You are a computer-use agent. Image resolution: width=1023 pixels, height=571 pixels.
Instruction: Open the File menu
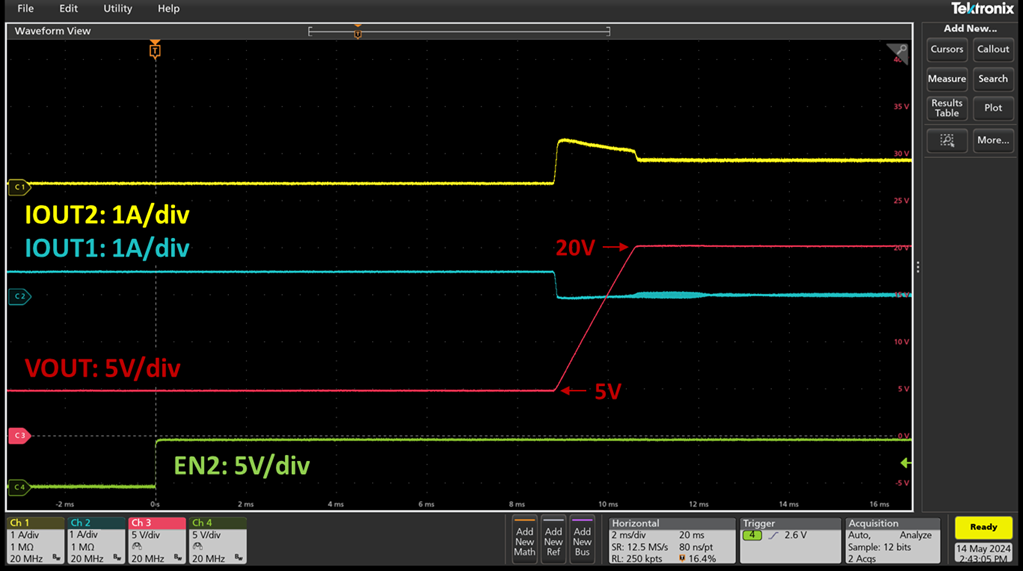pos(25,9)
